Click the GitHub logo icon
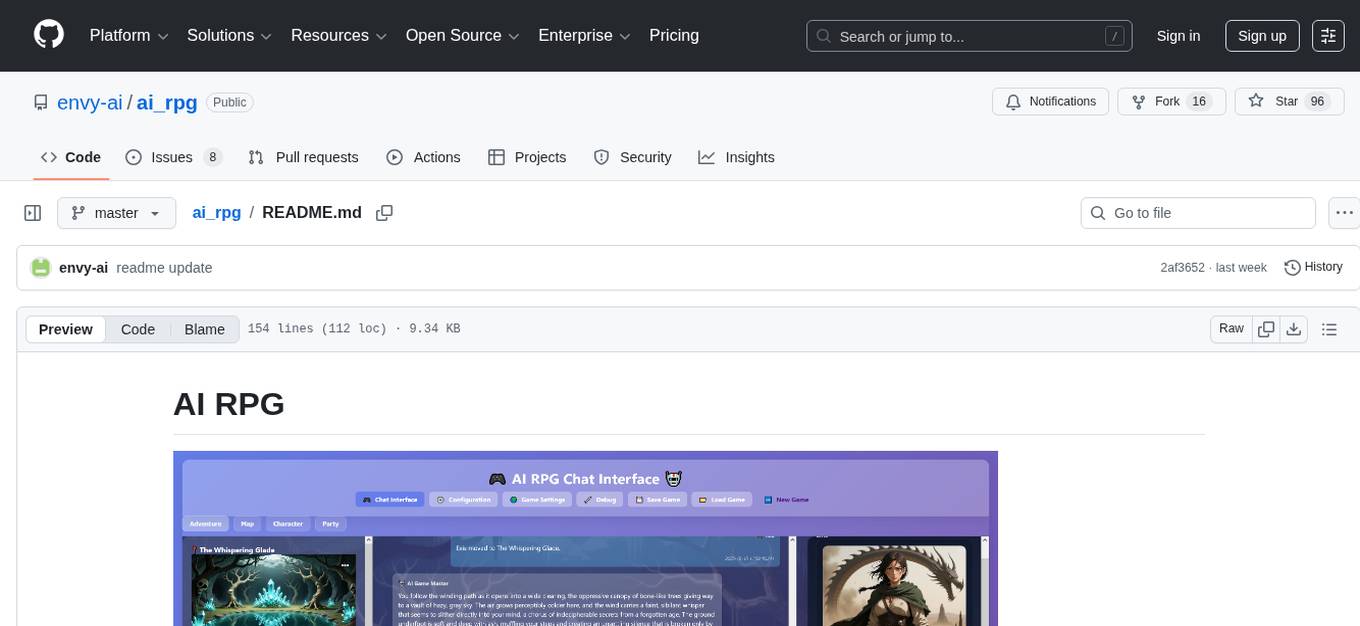This screenshot has width=1360, height=626. coord(49,35)
